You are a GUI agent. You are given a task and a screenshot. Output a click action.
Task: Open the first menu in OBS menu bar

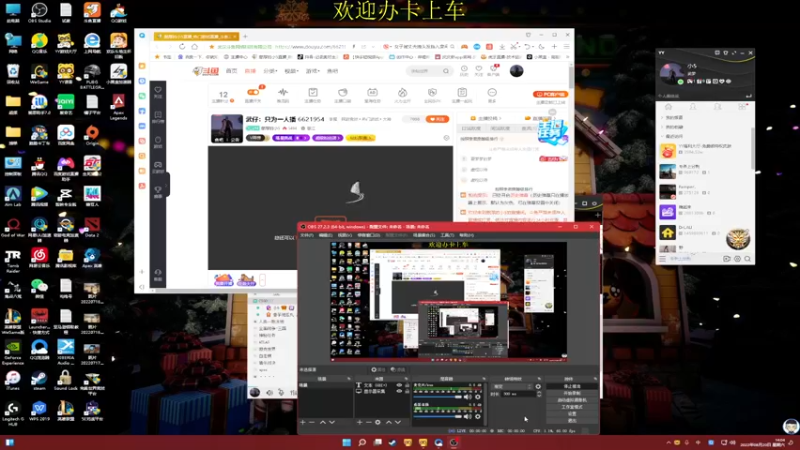pos(307,235)
